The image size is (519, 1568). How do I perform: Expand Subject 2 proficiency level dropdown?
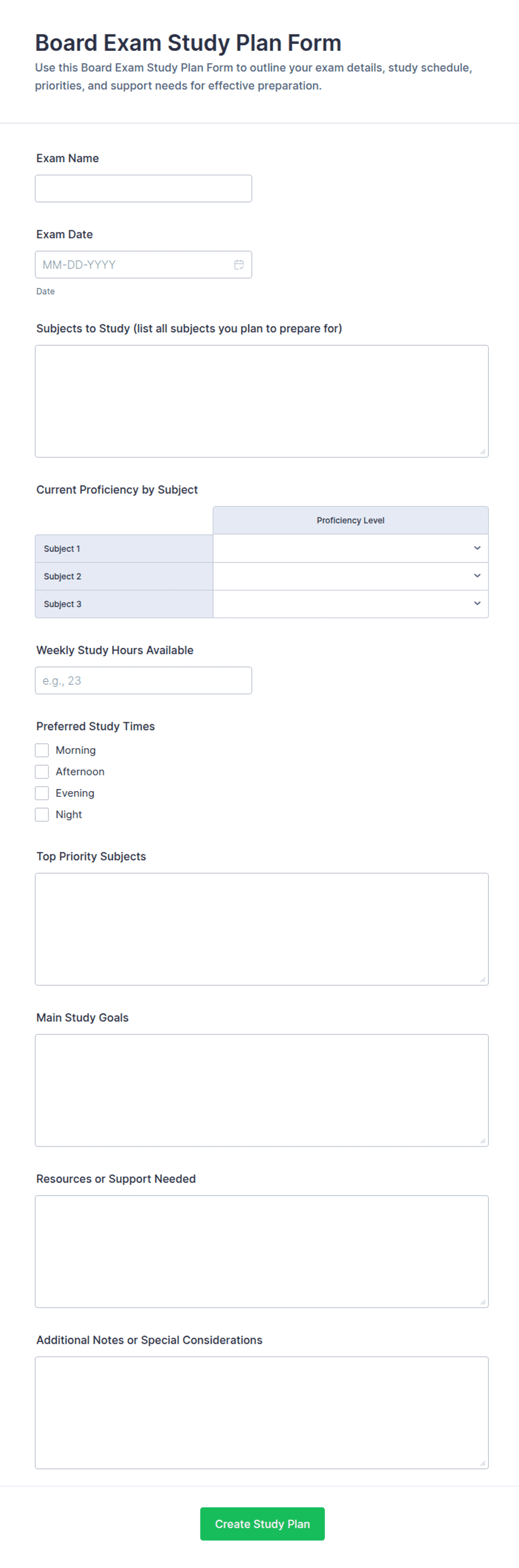(x=350, y=576)
